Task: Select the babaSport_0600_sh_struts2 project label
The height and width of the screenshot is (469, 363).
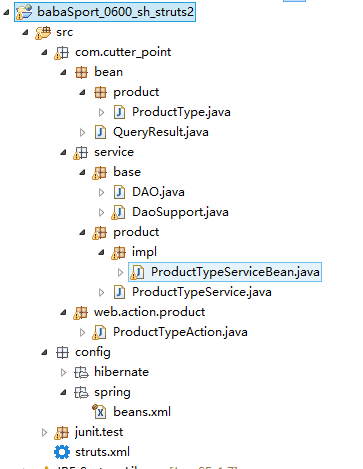Action: click(x=115, y=12)
